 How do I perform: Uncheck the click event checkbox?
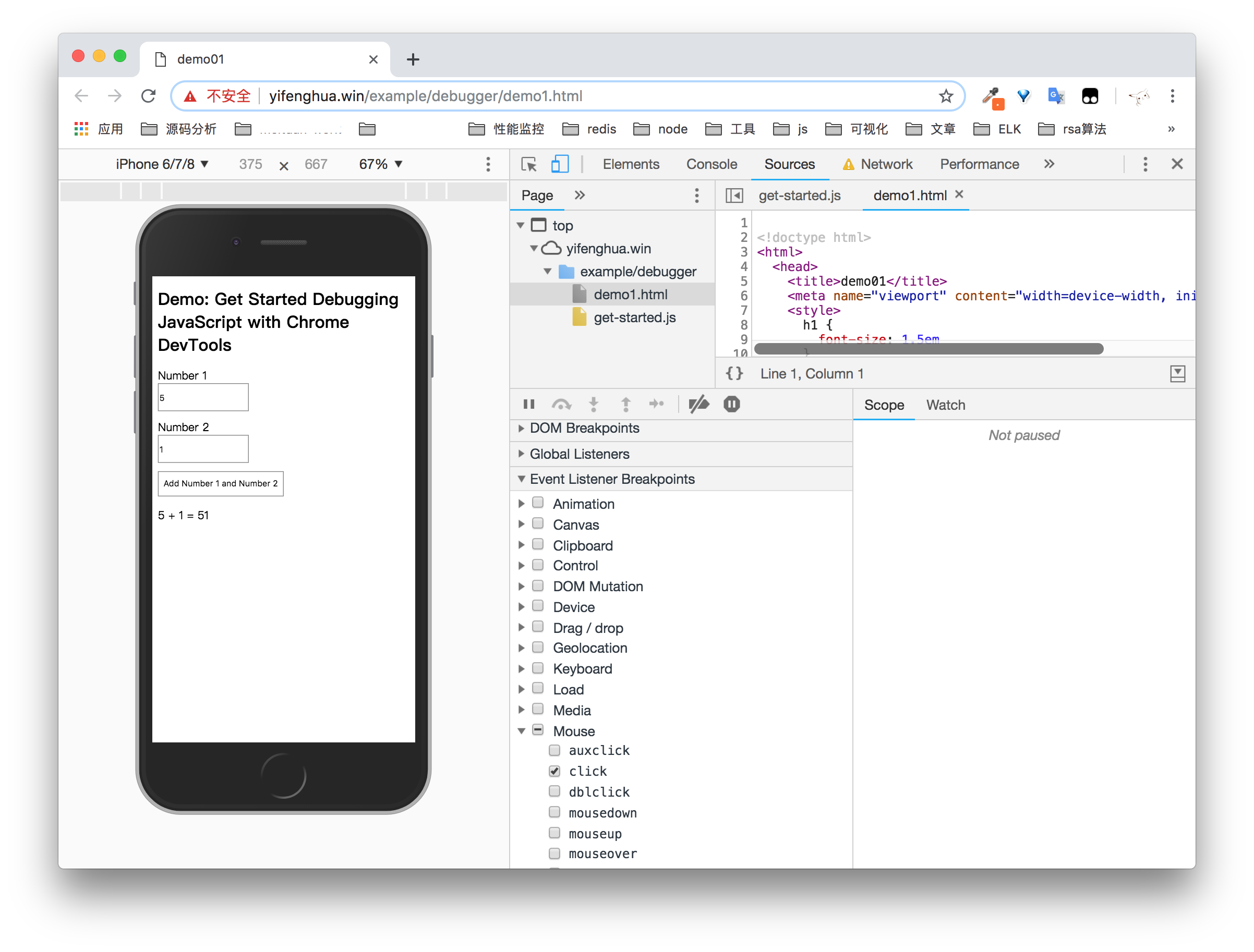(554, 771)
